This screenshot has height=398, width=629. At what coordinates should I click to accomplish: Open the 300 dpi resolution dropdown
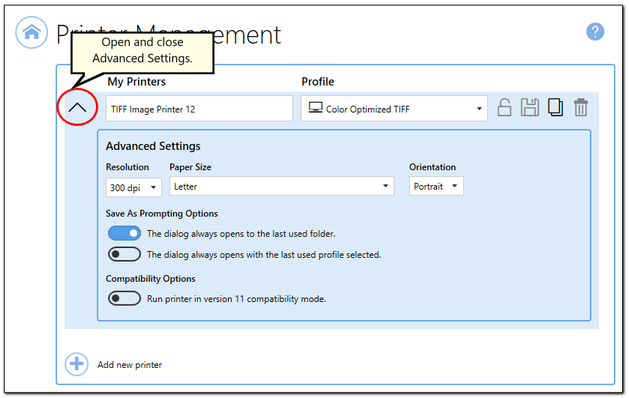134,187
